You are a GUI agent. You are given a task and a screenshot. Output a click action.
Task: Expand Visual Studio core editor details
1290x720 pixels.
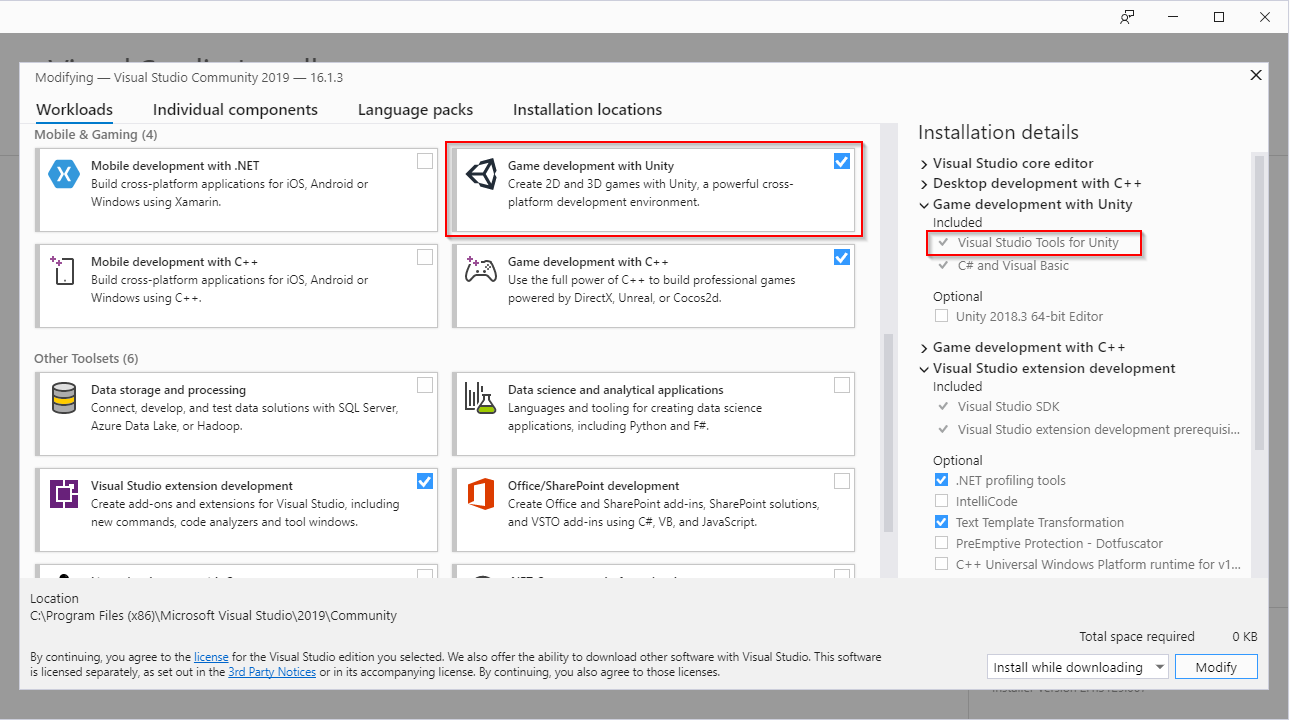(x=924, y=164)
